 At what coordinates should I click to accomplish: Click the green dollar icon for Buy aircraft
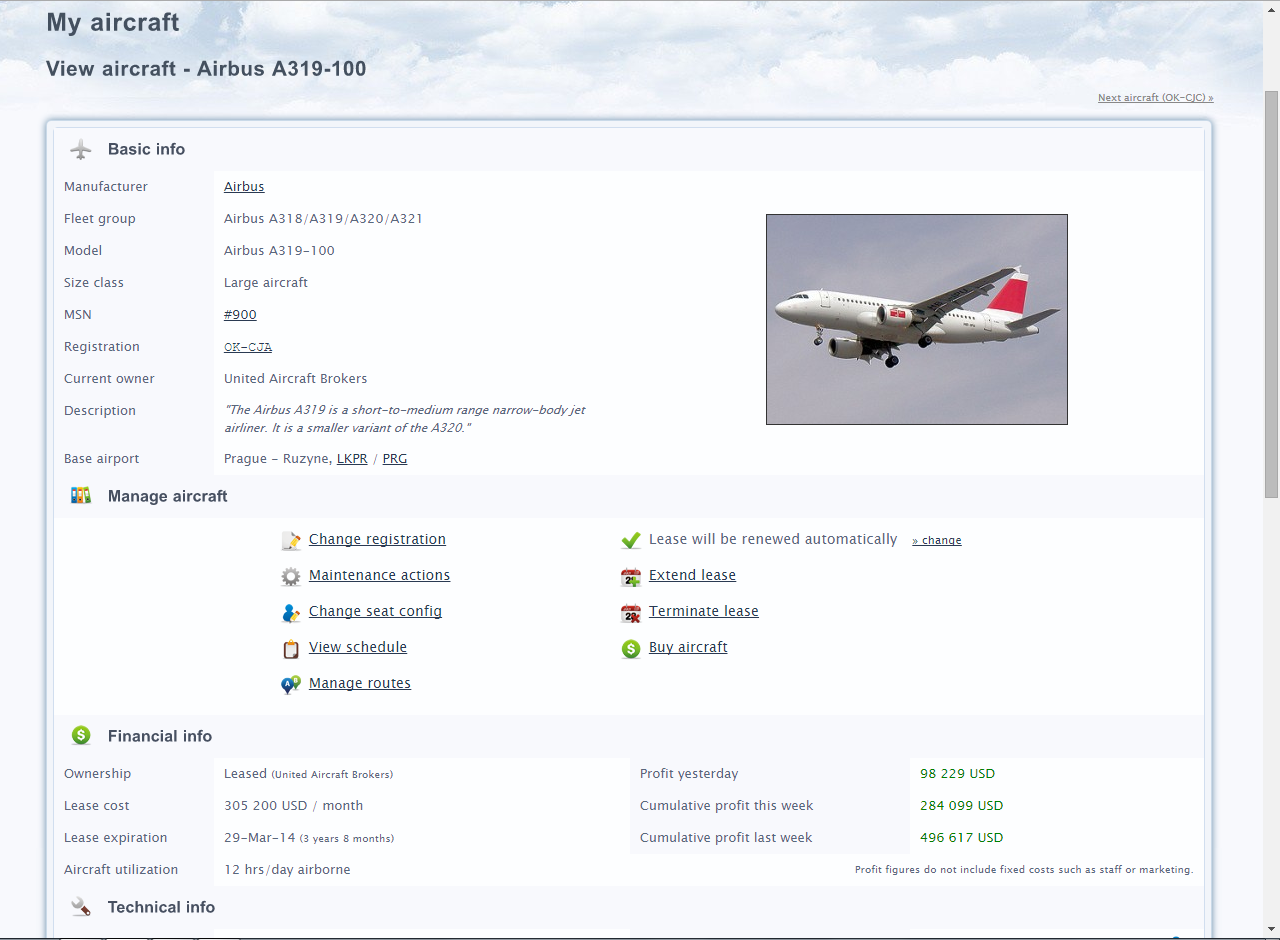[x=631, y=649]
